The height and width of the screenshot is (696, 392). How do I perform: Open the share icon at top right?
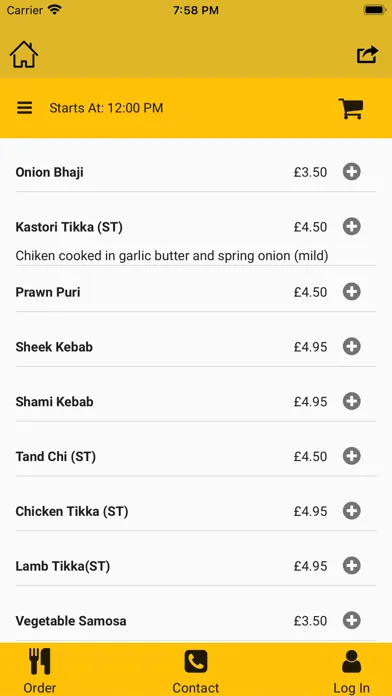point(368,55)
